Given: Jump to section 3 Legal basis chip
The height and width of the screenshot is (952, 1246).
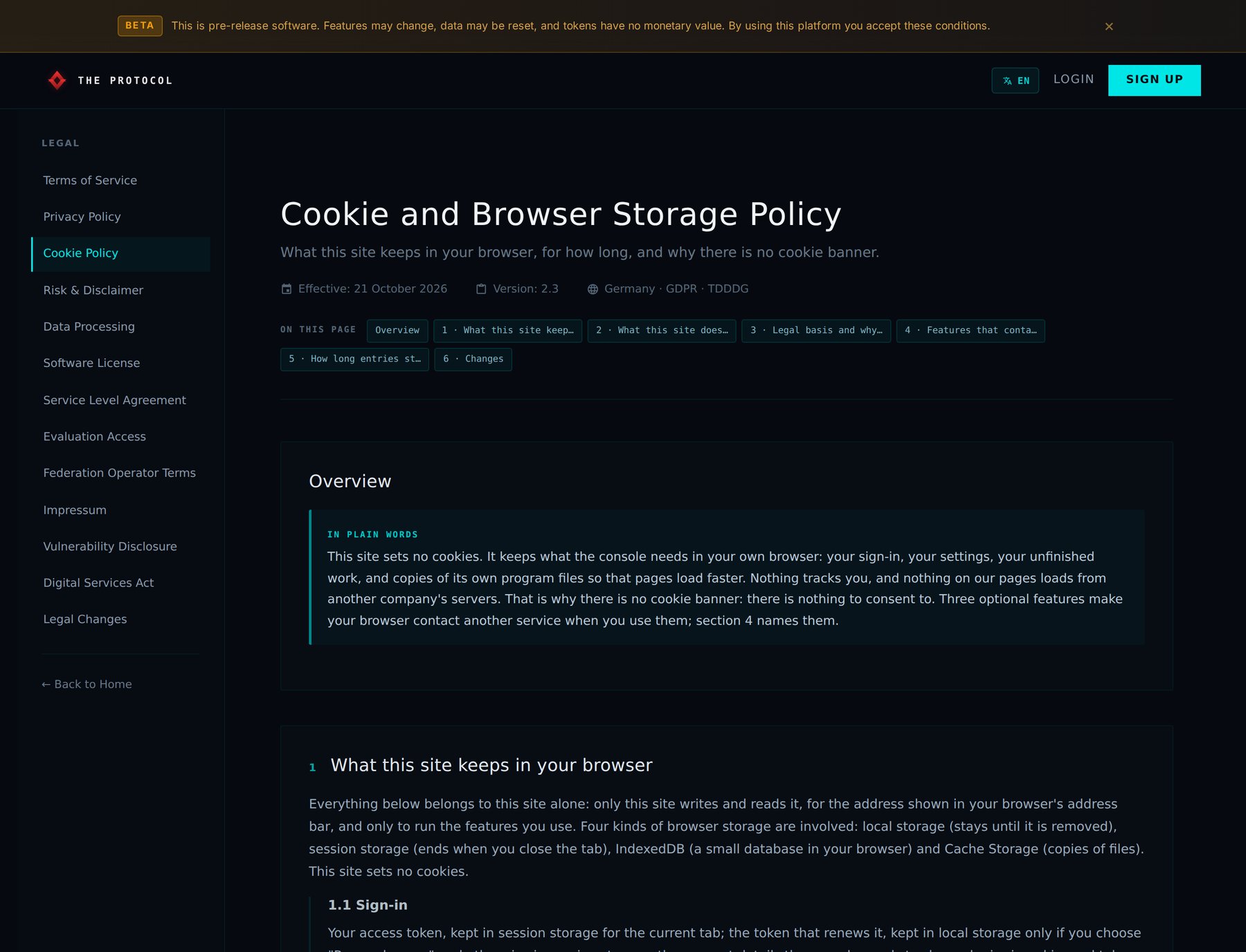Looking at the screenshot, I should pyautogui.click(x=816, y=330).
